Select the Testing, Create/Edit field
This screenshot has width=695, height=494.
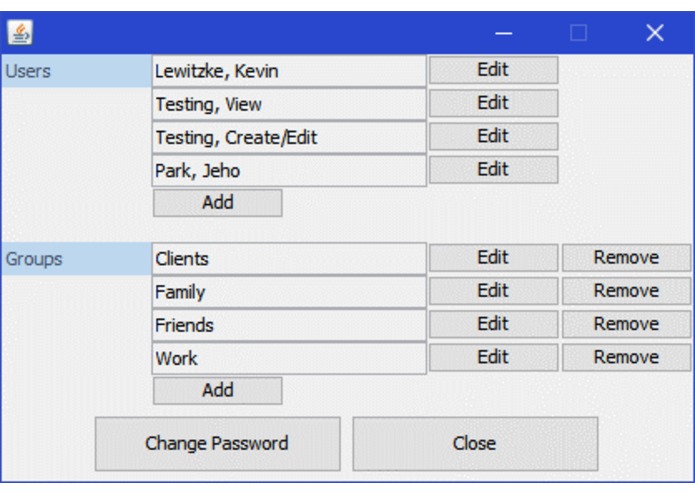(289, 137)
